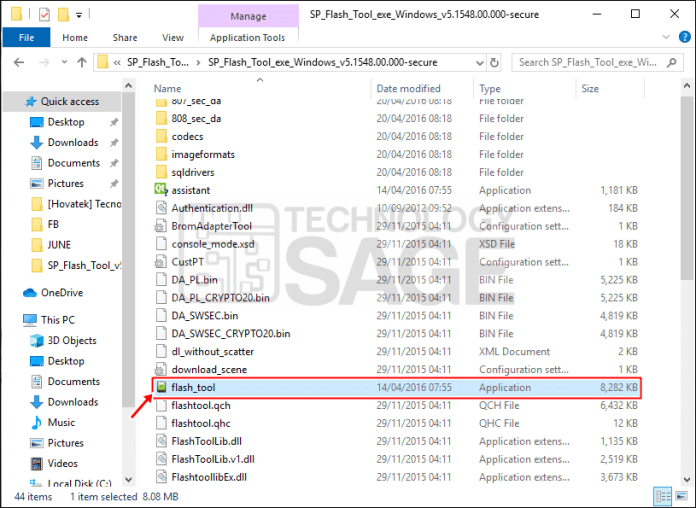This screenshot has width=696, height=508.
Task: Select This PC in navigation pane
Action: tap(58, 320)
